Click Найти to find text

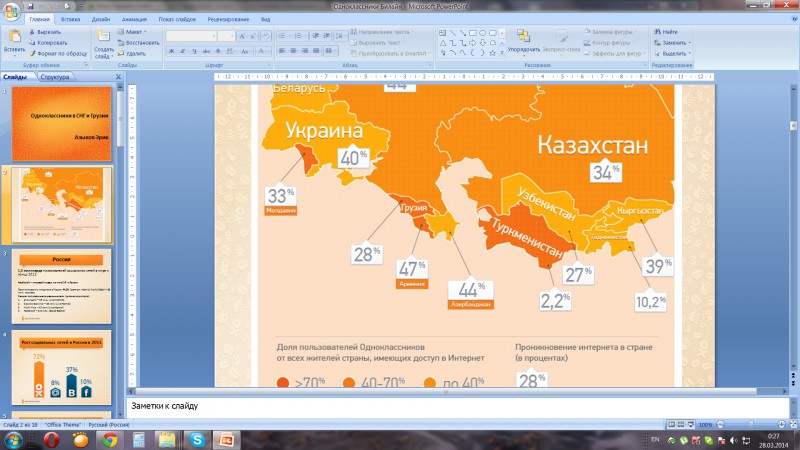click(x=666, y=32)
